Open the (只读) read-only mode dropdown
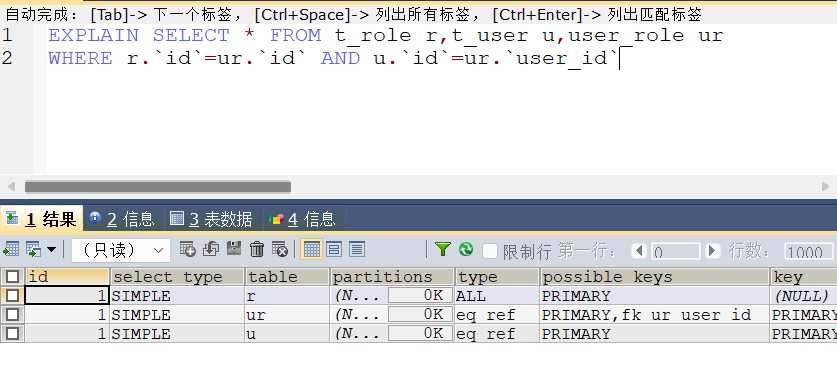The width and height of the screenshot is (837, 387). pos(121,250)
